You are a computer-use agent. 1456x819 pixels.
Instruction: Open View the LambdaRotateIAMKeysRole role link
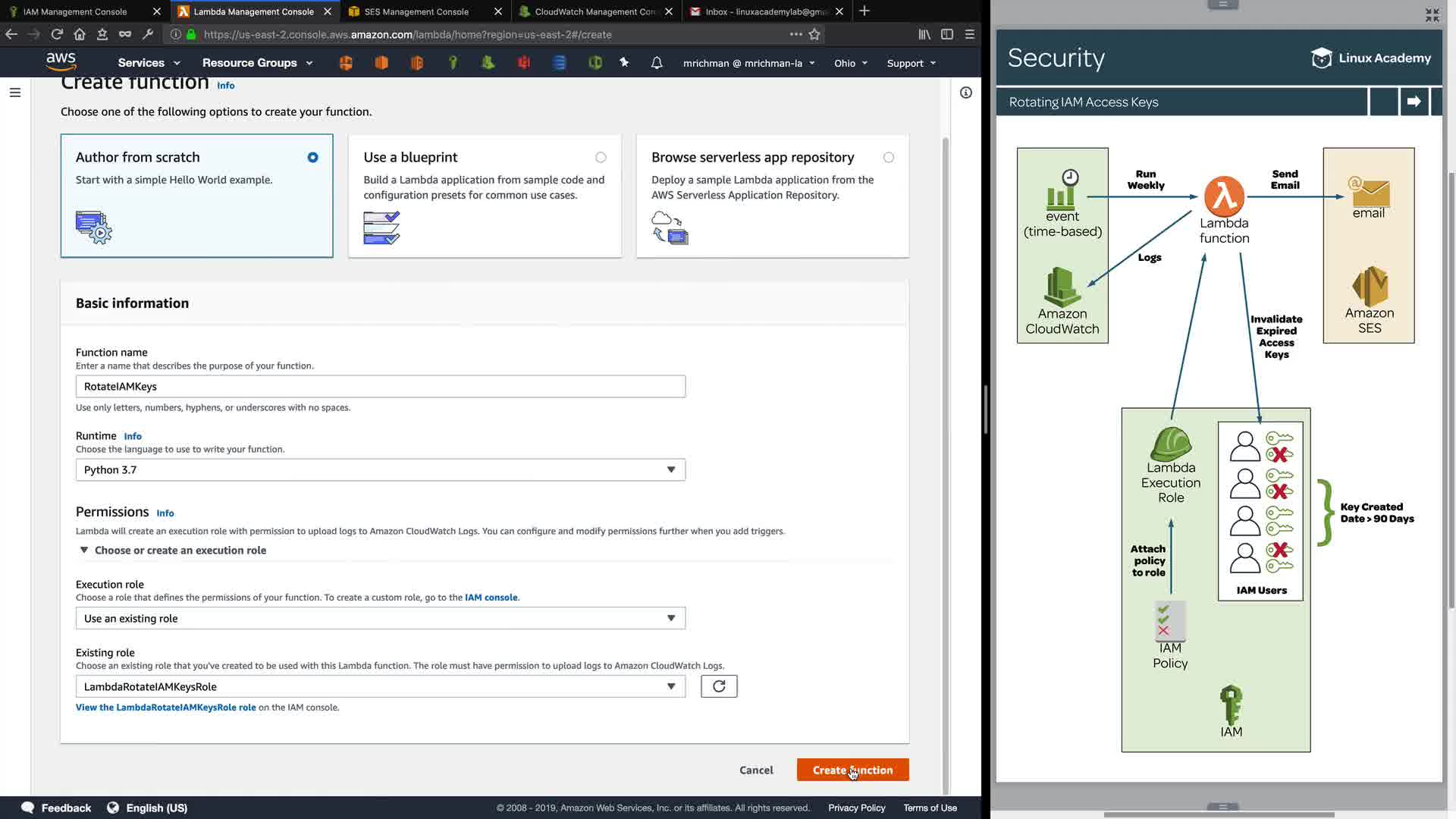[x=165, y=708]
